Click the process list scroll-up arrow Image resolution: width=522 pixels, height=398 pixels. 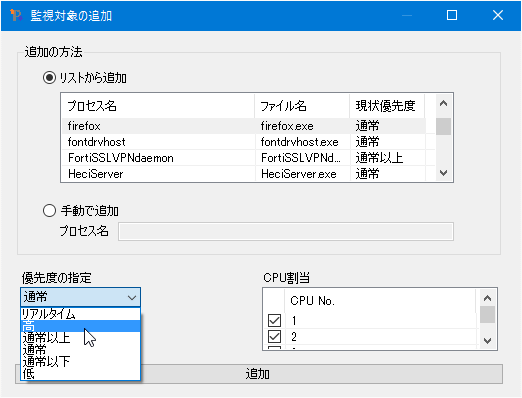coord(443,103)
